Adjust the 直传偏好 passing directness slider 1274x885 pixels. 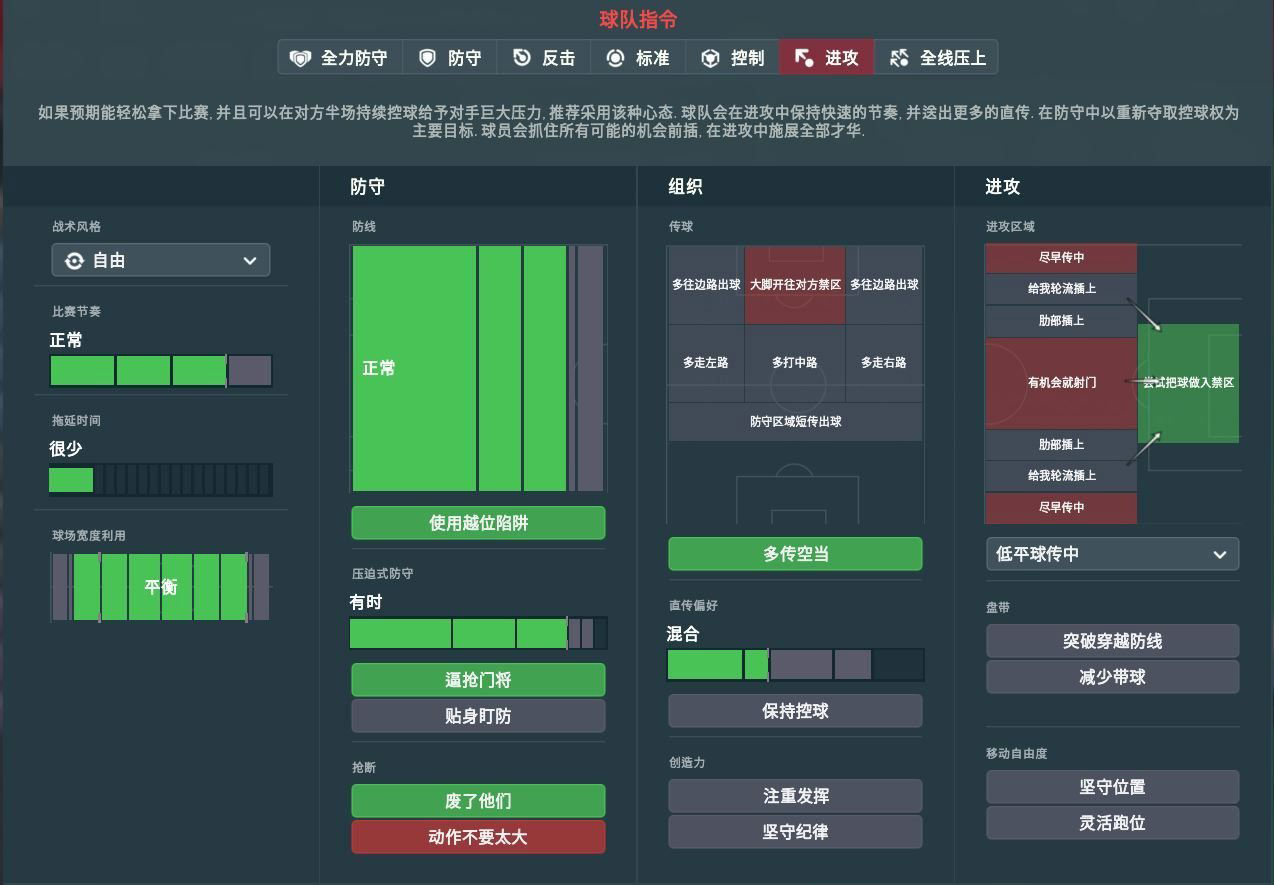coord(796,665)
